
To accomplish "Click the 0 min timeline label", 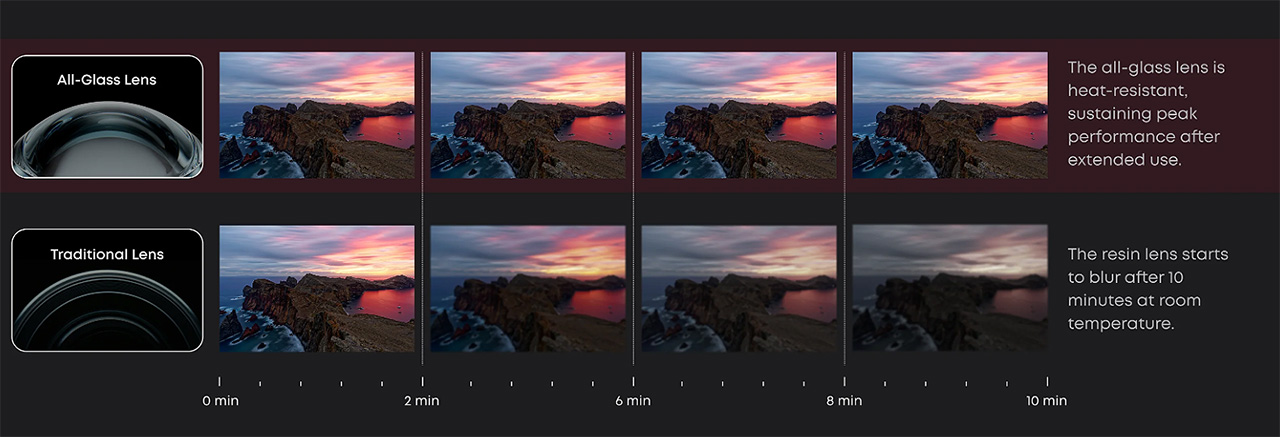I will (220, 401).
